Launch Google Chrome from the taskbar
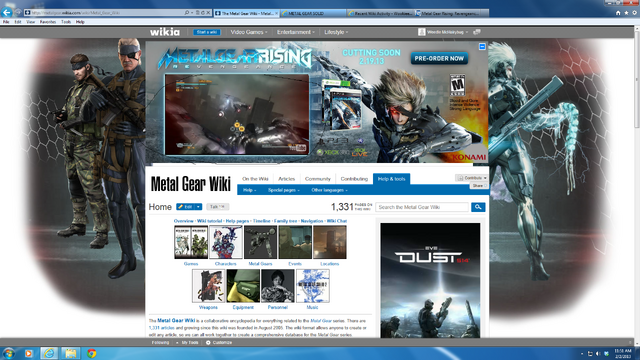 pos(91,353)
